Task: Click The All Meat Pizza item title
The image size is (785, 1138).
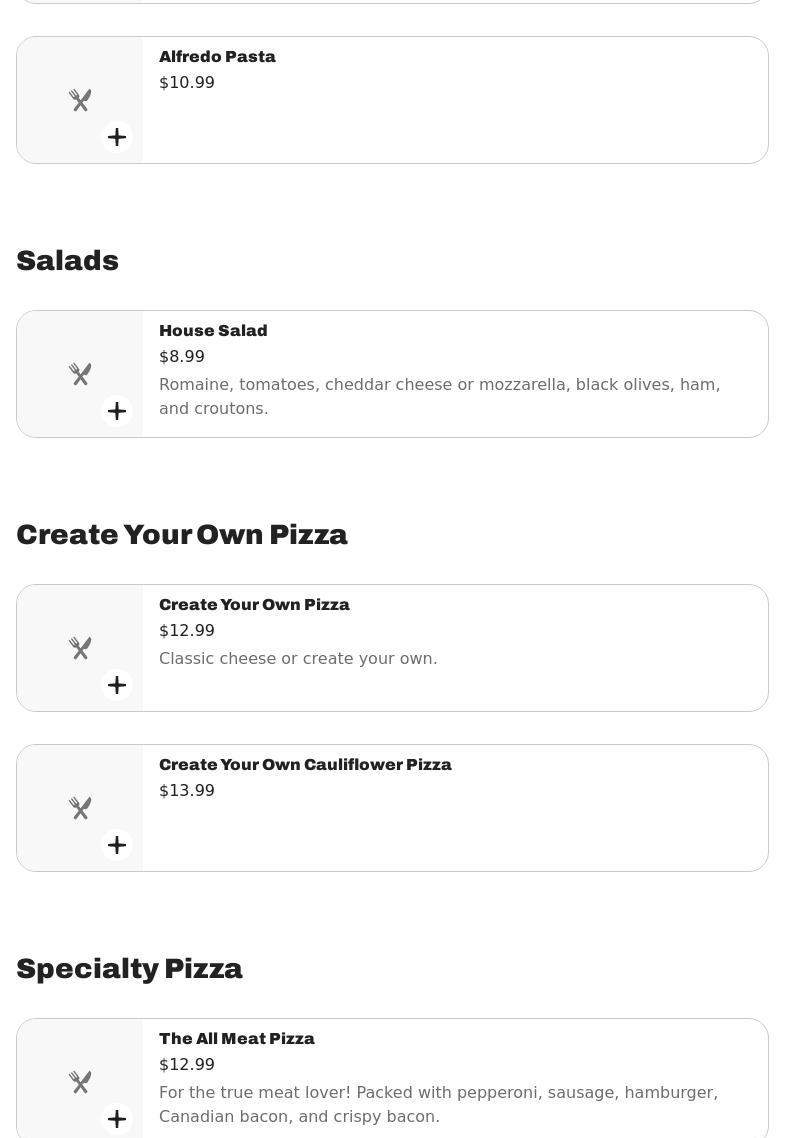Action: [237, 1039]
